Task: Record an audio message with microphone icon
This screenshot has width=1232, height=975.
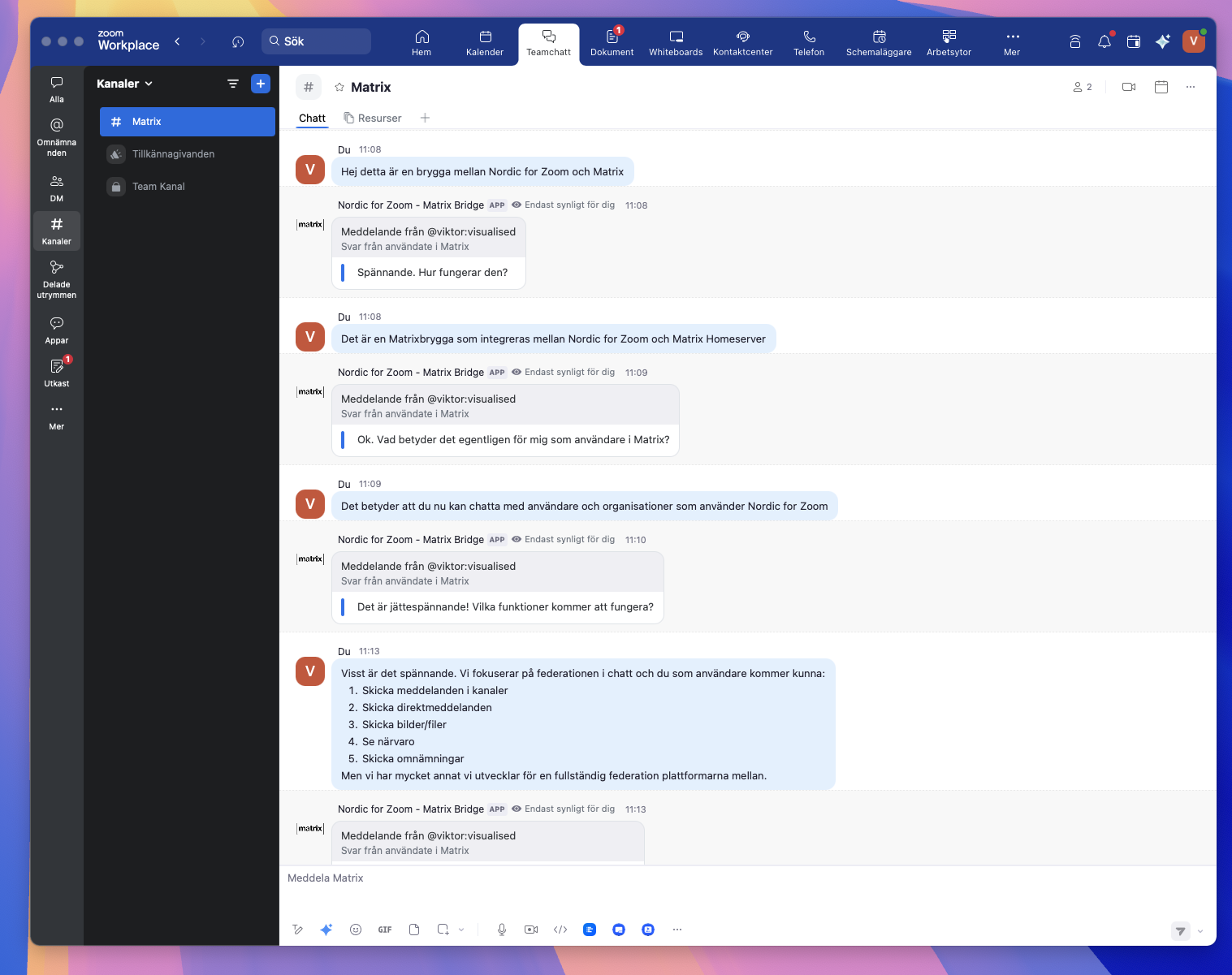Action: coord(502,930)
